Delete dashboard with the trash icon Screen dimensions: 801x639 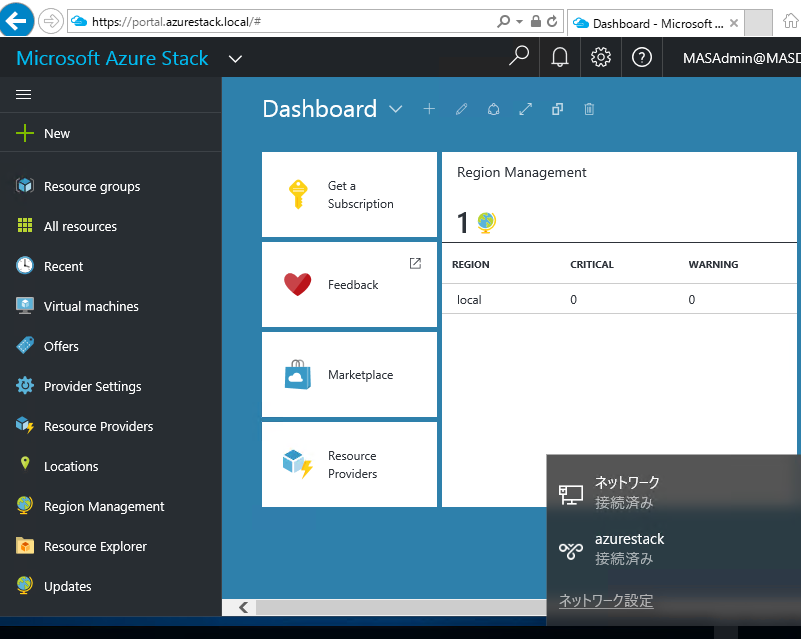589,109
